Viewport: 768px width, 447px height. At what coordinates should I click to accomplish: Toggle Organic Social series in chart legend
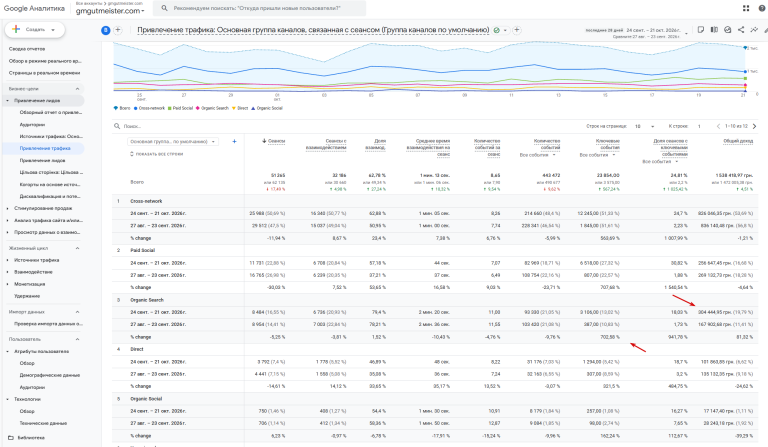pyautogui.click(x=267, y=108)
